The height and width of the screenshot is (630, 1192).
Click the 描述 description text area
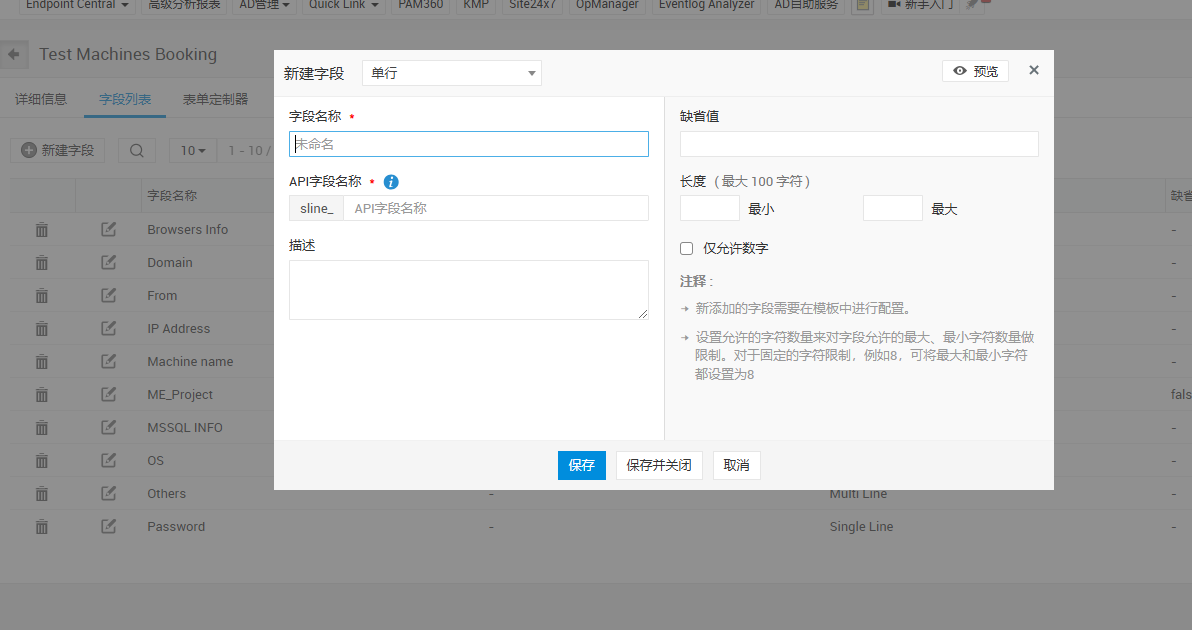(x=468, y=290)
